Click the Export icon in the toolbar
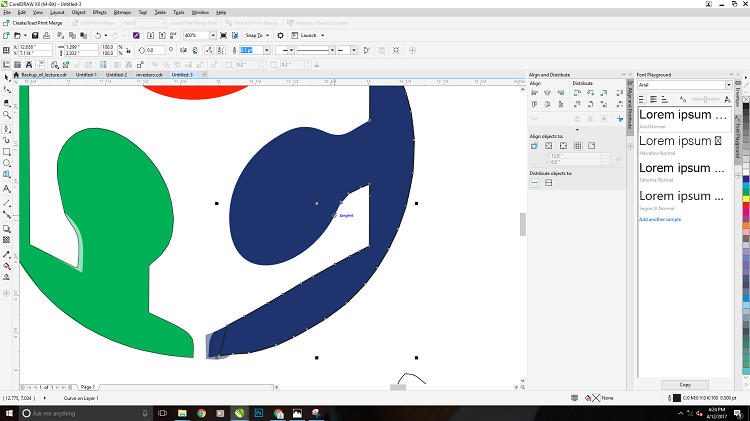The width and height of the screenshot is (750, 421). tap(162, 35)
